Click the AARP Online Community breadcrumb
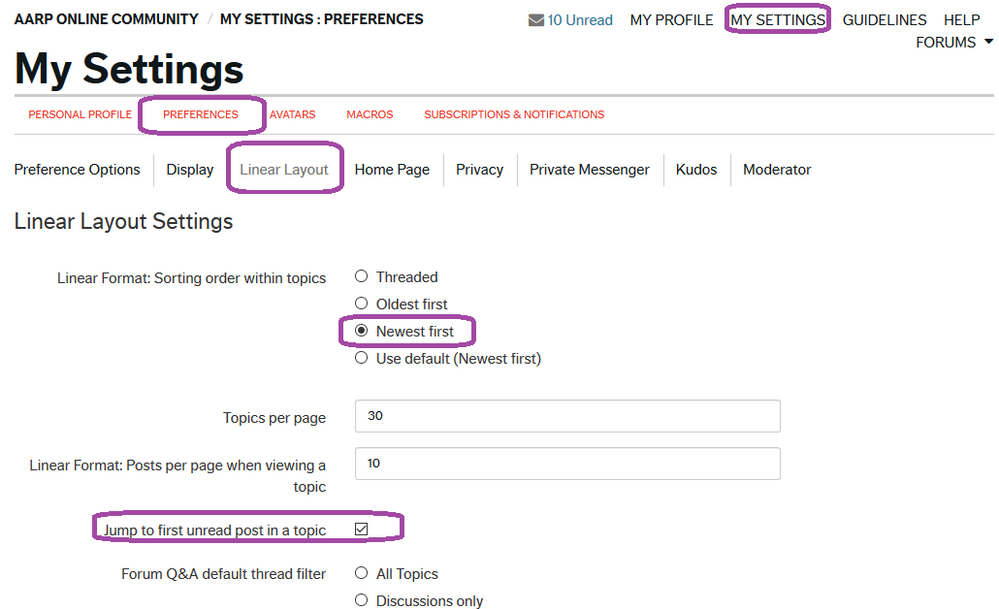Image resolution: width=999 pixels, height=609 pixels. (106, 19)
